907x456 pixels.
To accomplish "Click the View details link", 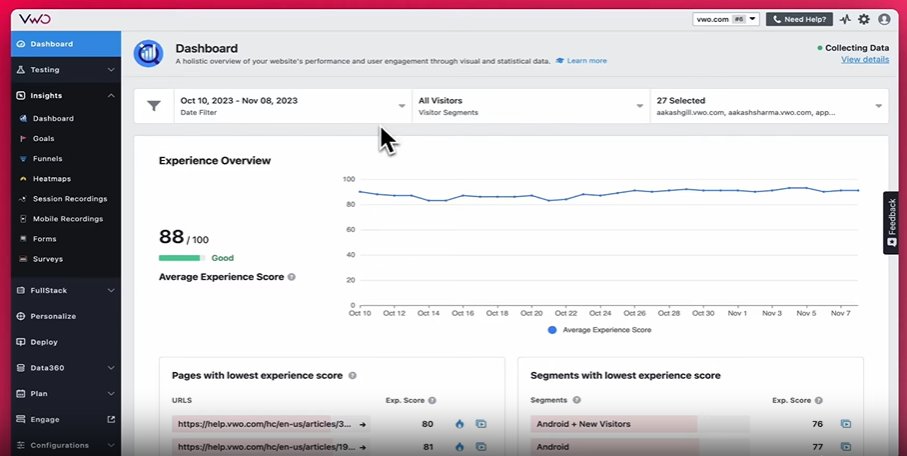I will (864, 60).
